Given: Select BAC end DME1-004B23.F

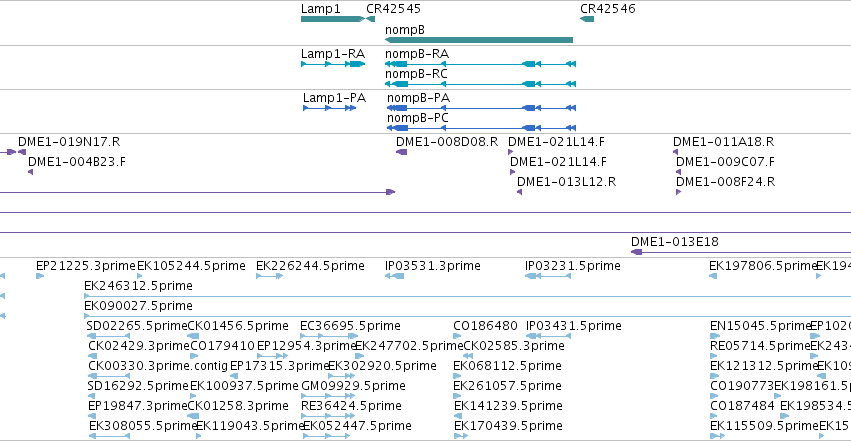Looking at the screenshot, I should [x=30, y=172].
